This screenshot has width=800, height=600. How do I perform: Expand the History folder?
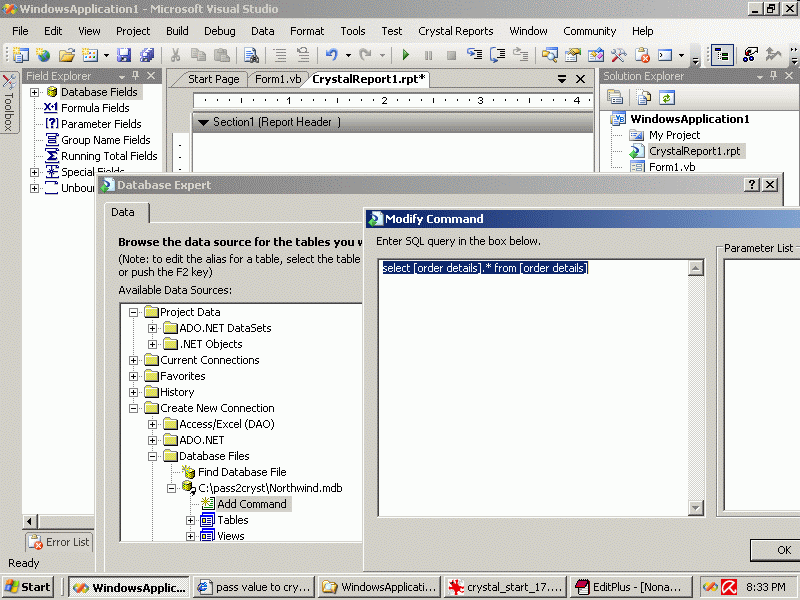(x=133, y=392)
